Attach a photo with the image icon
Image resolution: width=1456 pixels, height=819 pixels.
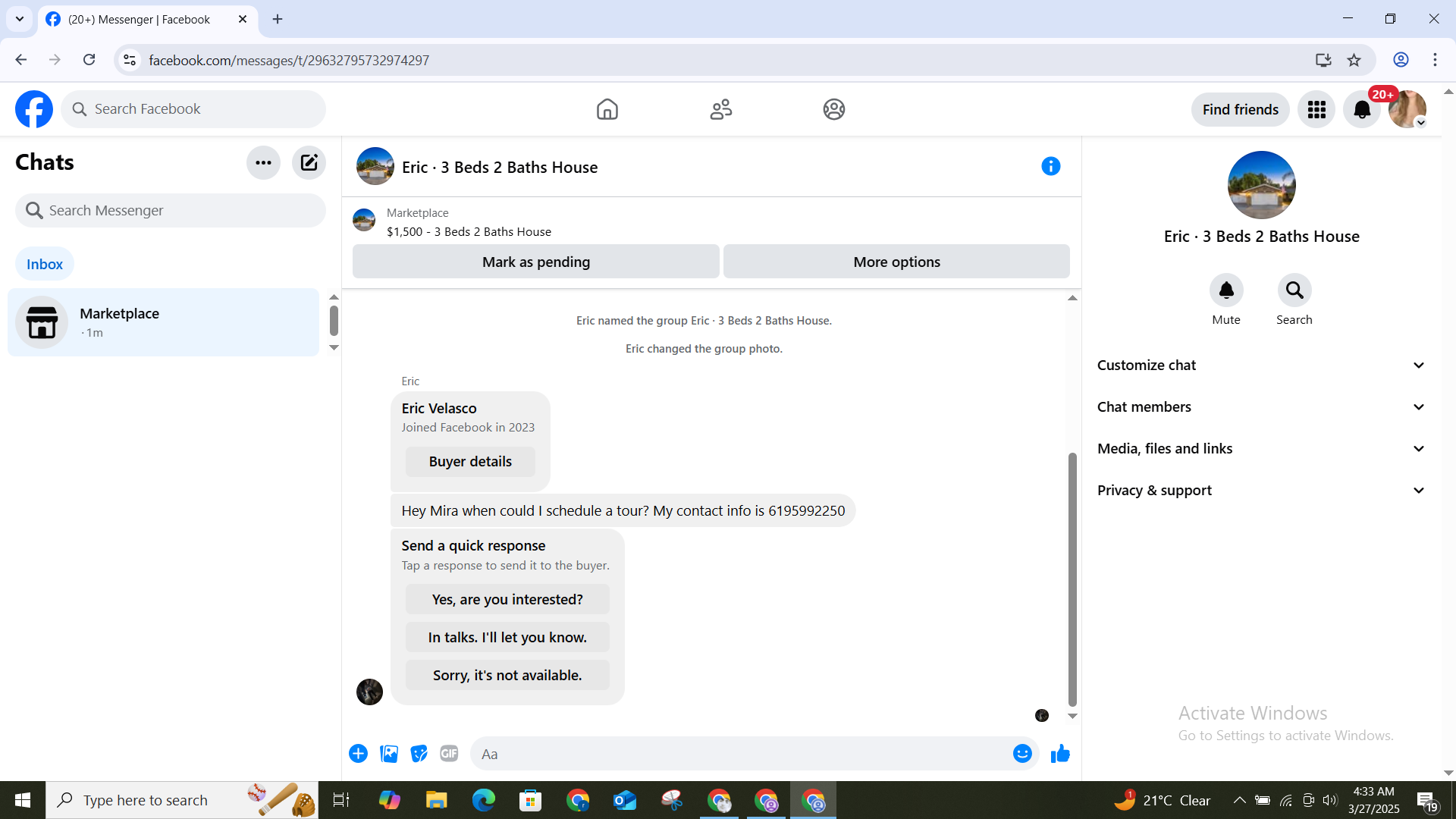389,754
